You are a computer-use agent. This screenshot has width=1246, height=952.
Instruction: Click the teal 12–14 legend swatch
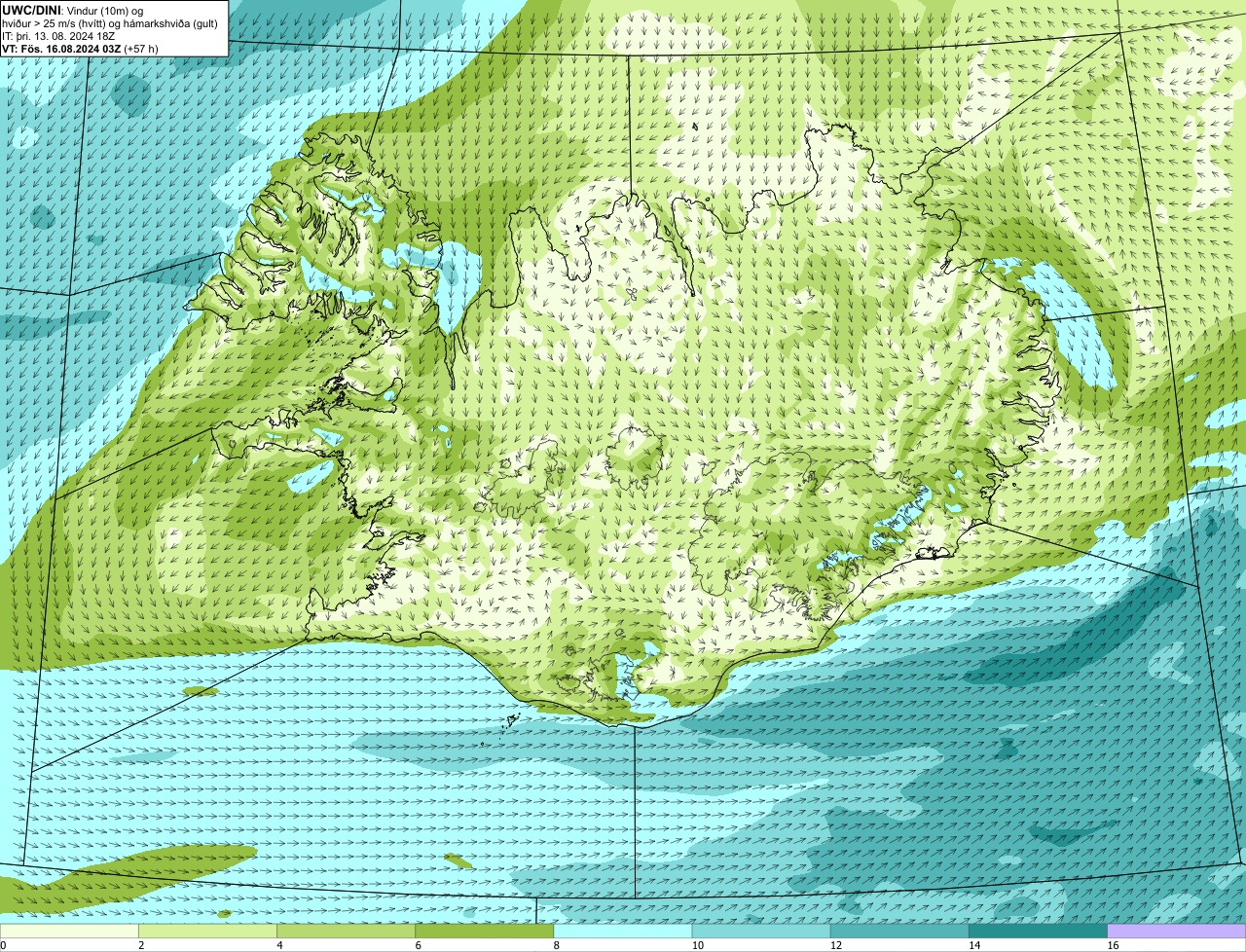900,931
